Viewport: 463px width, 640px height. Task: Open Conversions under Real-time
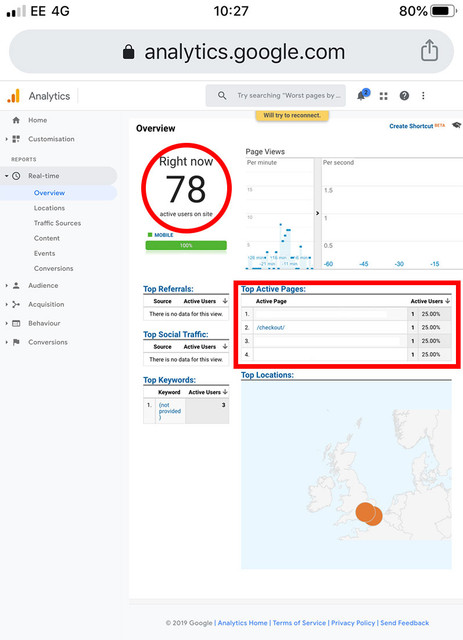(x=53, y=268)
